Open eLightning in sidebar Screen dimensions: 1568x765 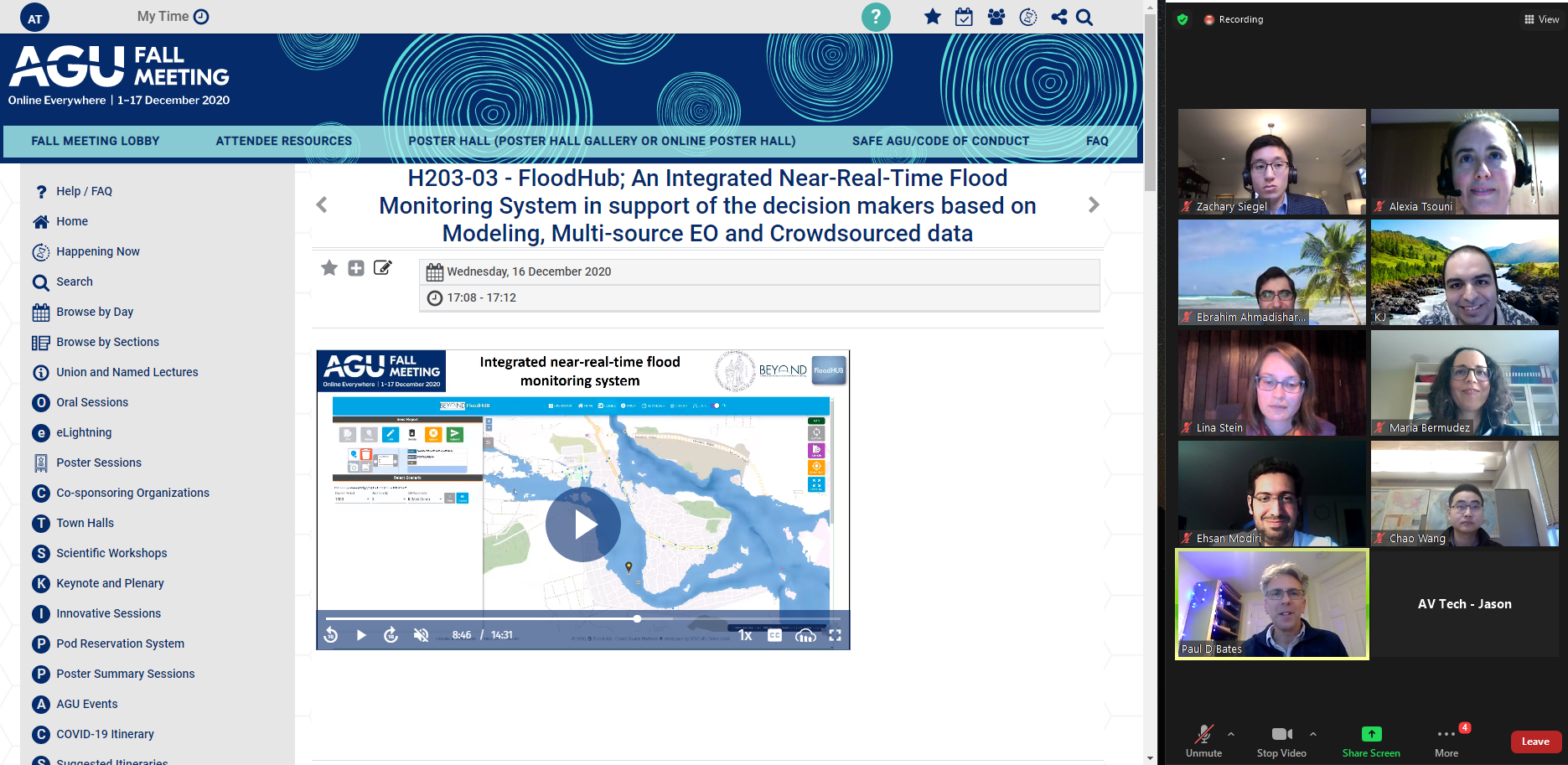tap(84, 432)
